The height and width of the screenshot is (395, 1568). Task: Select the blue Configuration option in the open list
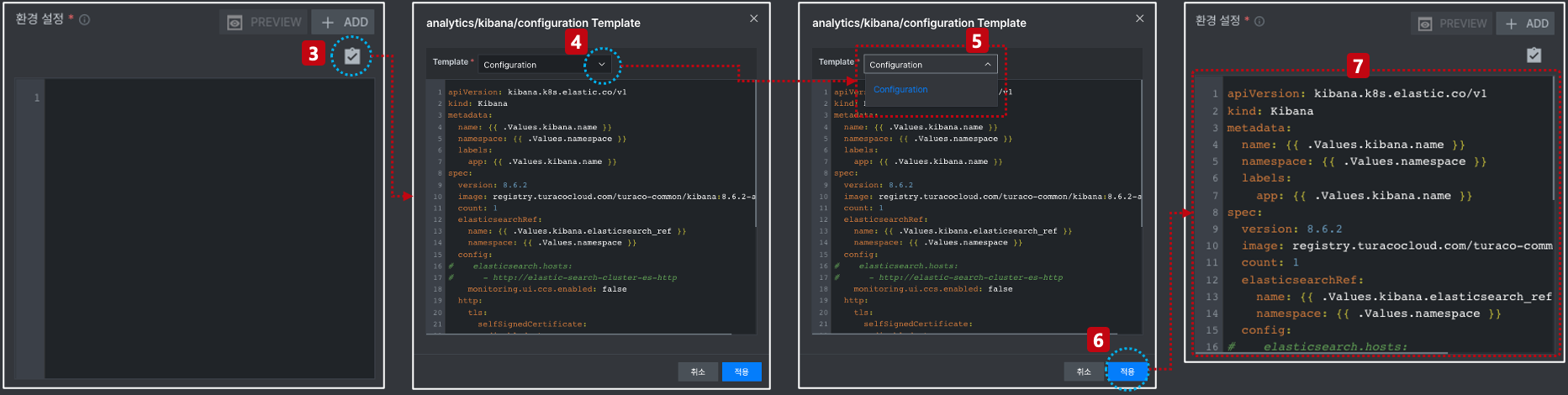pyautogui.click(x=900, y=89)
